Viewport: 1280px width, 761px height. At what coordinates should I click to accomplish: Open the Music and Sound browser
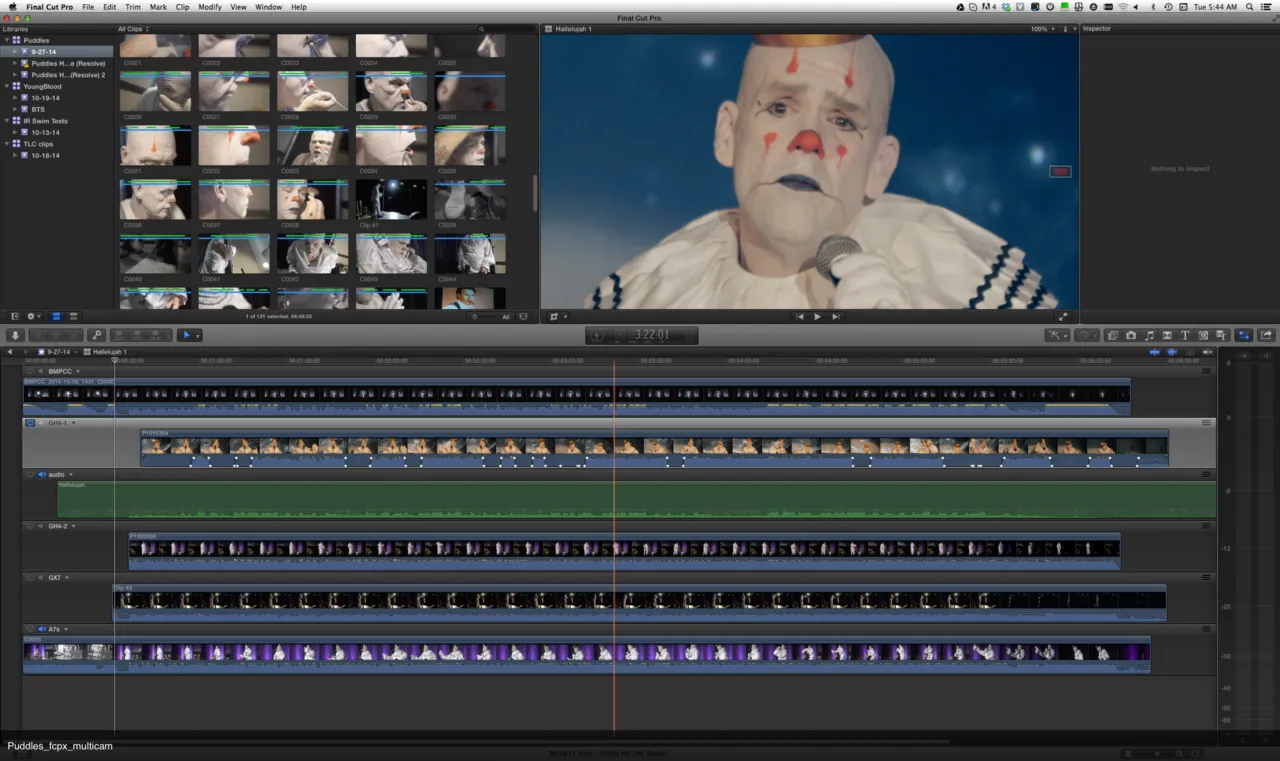1149,335
